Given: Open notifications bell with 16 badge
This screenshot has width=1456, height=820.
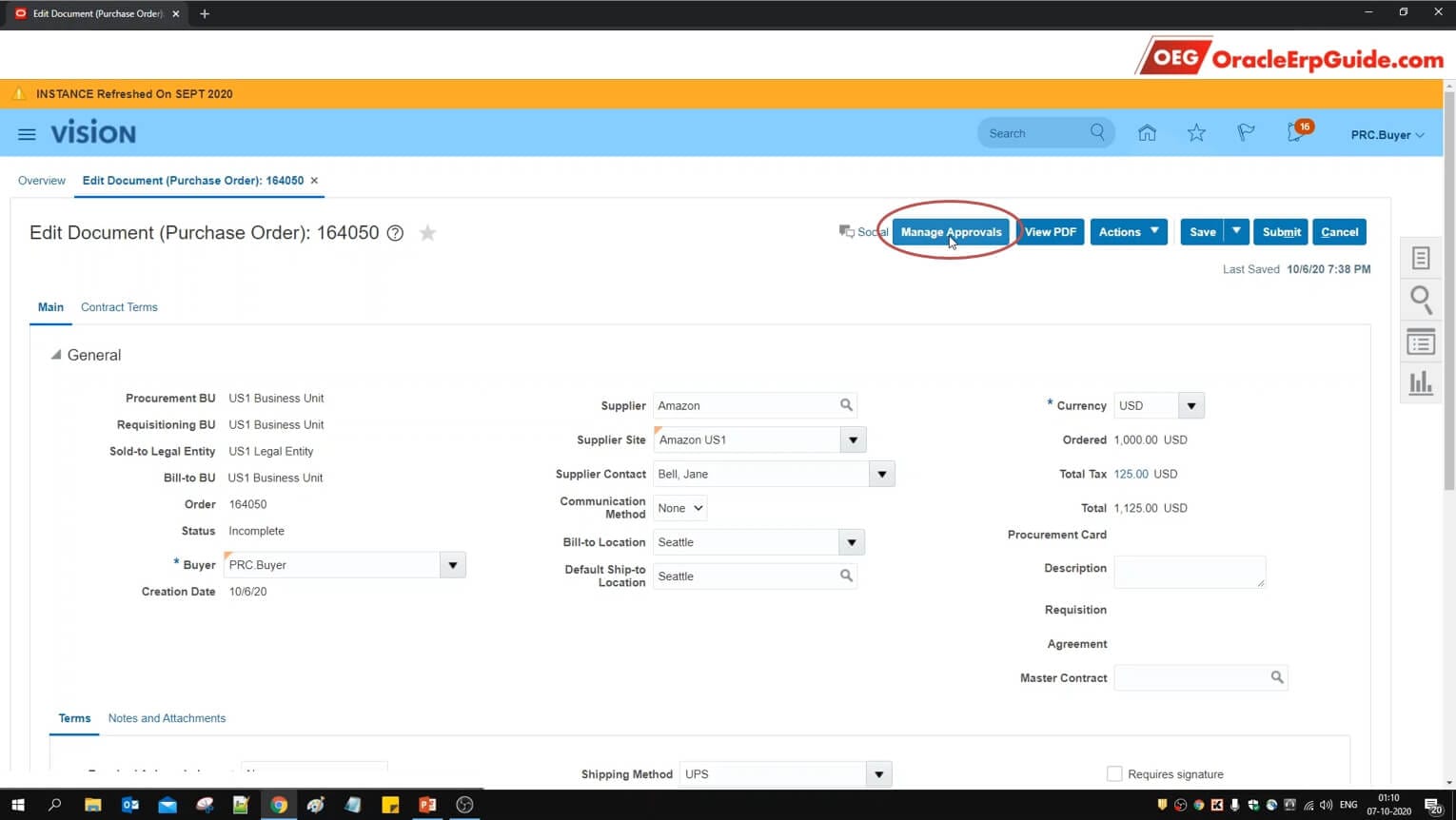Looking at the screenshot, I should [x=1298, y=132].
